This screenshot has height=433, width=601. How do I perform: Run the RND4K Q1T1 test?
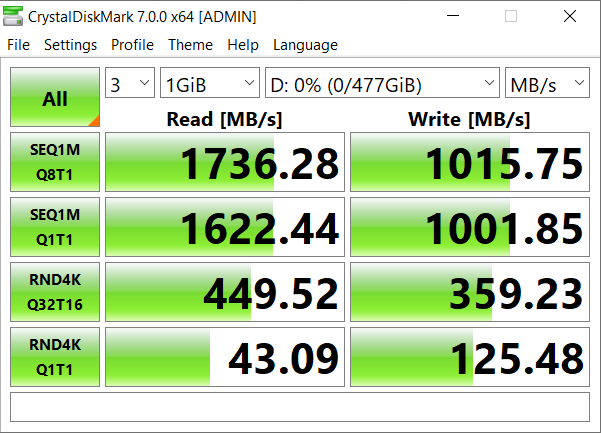(55, 358)
